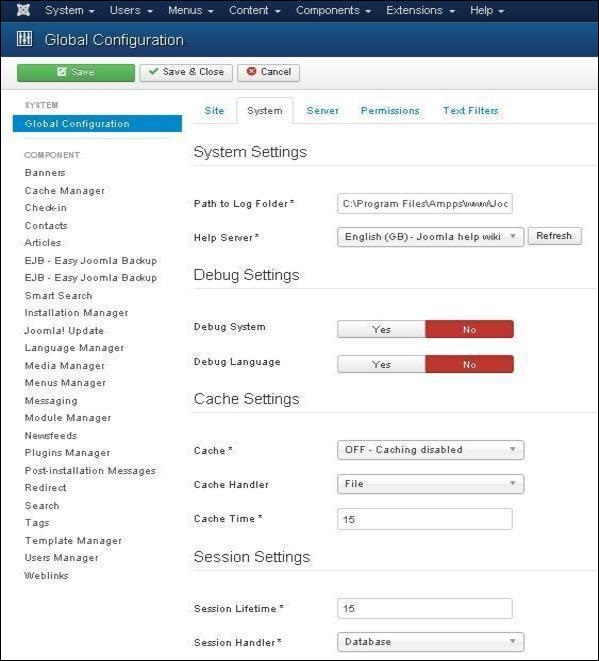Screen dimensions: 599x661
Task: Select the System tab
Action: pos(265,111)
